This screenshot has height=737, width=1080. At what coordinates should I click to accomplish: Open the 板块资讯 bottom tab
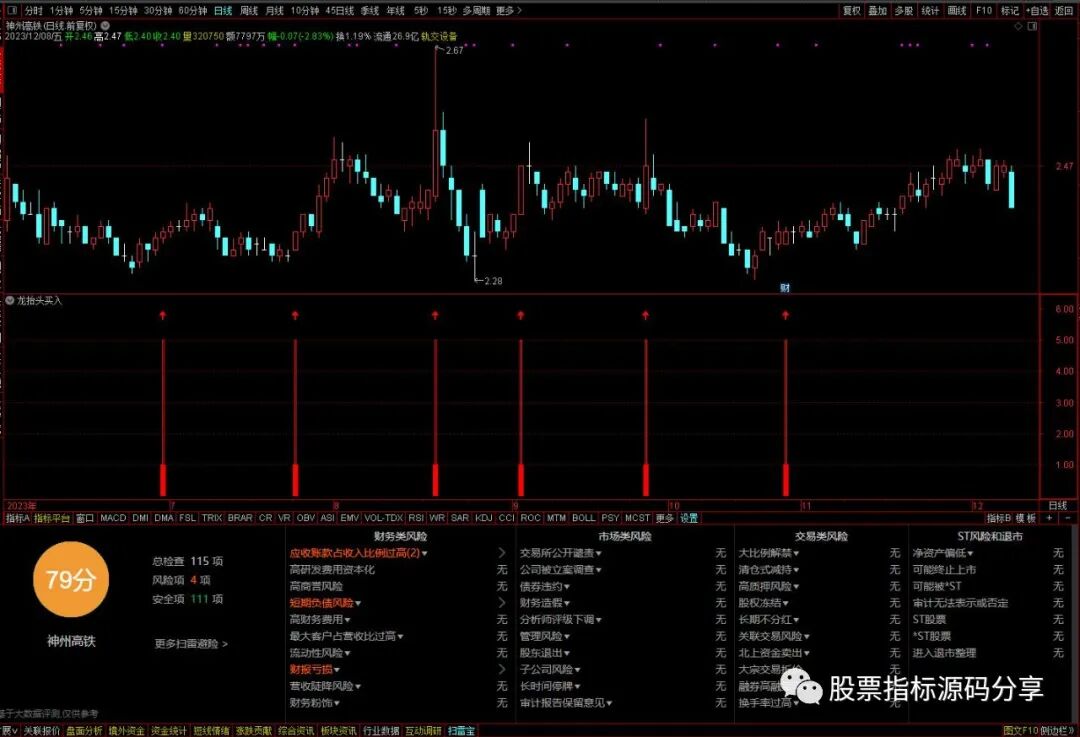pos(338,730)
